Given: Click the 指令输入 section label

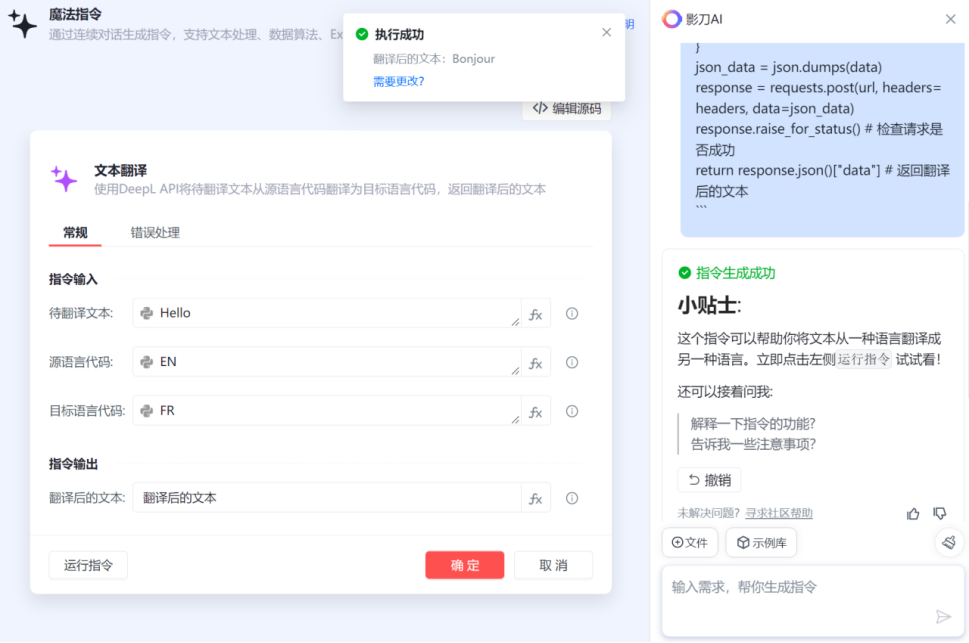Looking at the screenshot, I should (x=74, y=279).
